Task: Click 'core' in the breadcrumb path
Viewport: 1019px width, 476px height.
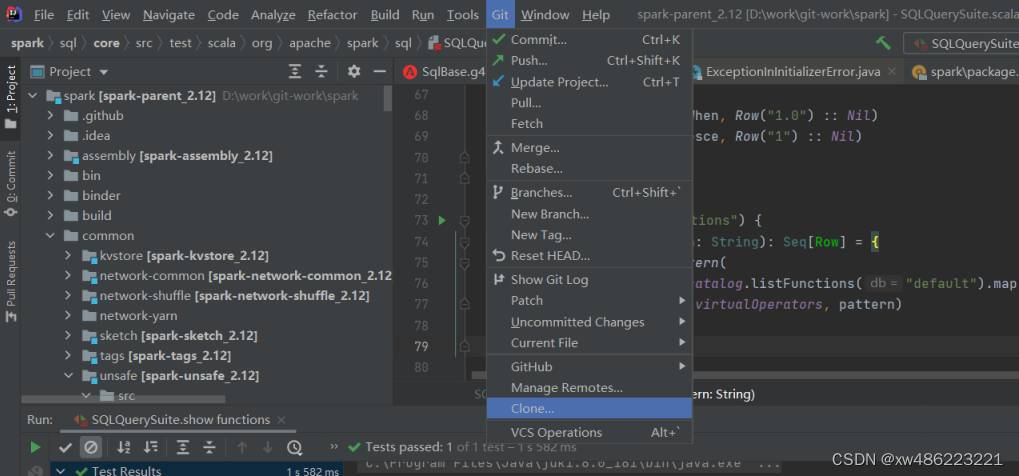Action: (106, 43)
